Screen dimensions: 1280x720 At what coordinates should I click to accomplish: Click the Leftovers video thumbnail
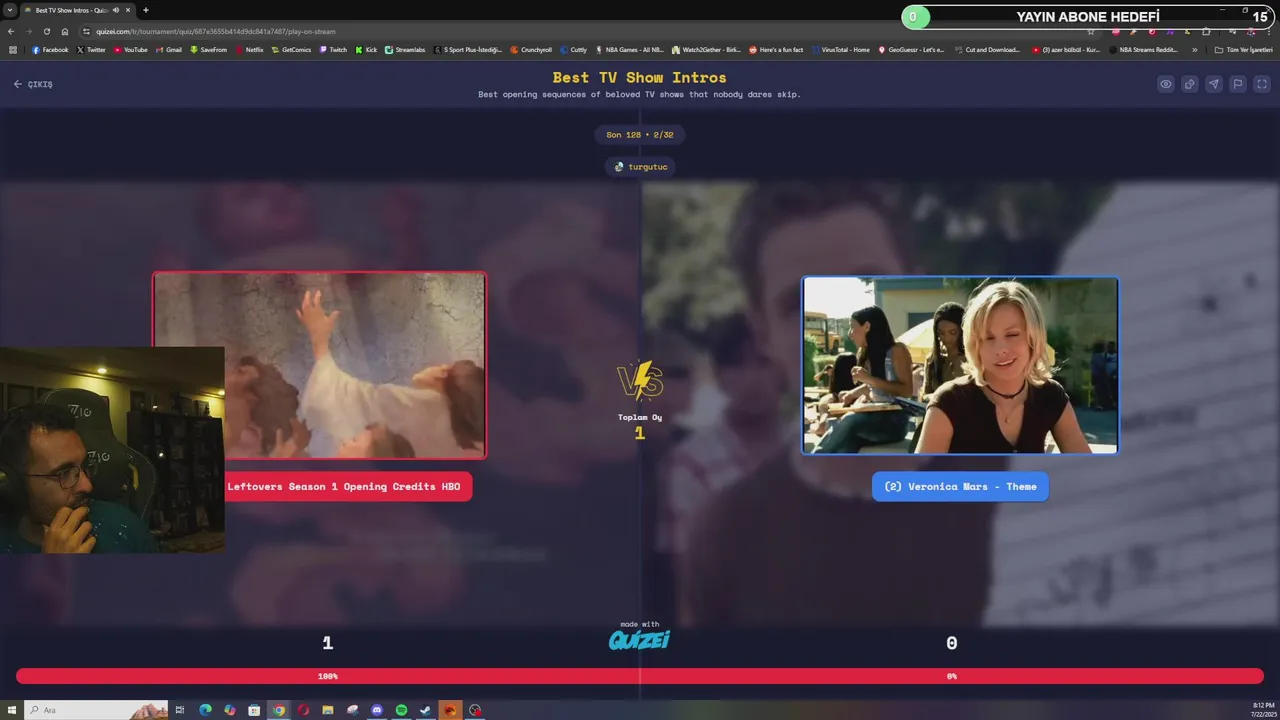[x=319, y=366]
